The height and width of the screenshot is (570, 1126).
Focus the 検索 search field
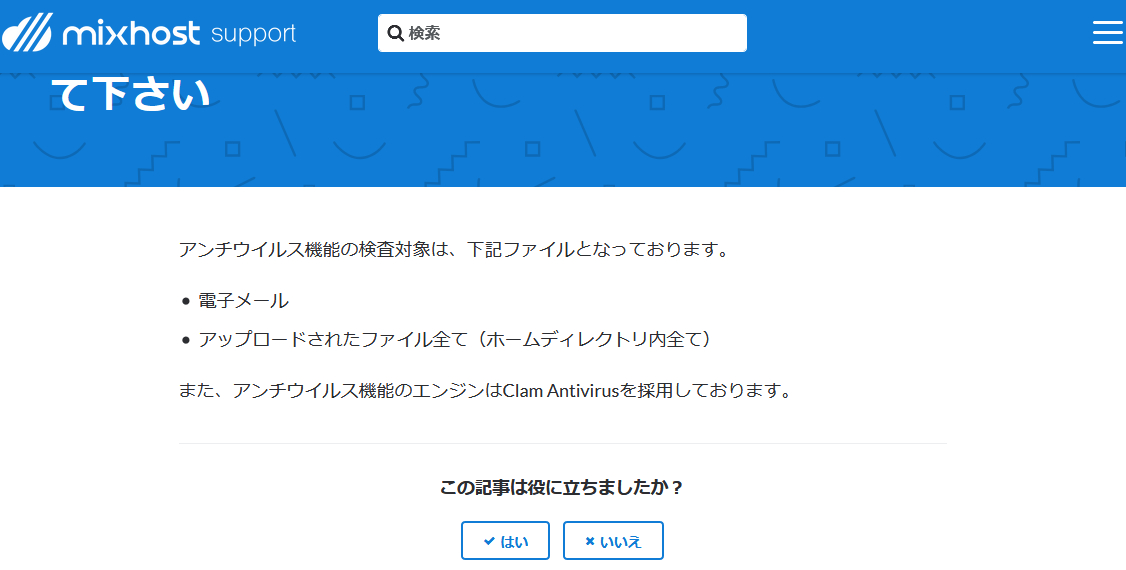(562, 33)
